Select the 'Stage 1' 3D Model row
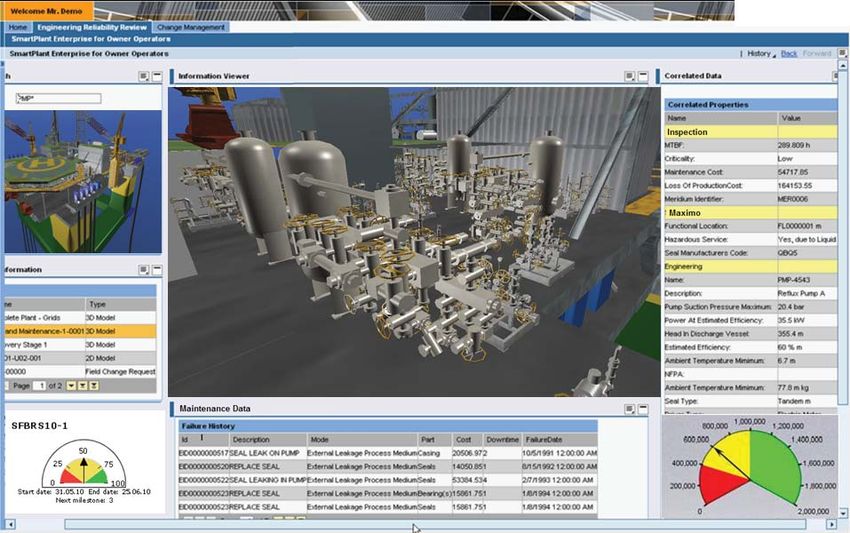The width and height of the screenshot is (850, 533). [x=80, y=345]
